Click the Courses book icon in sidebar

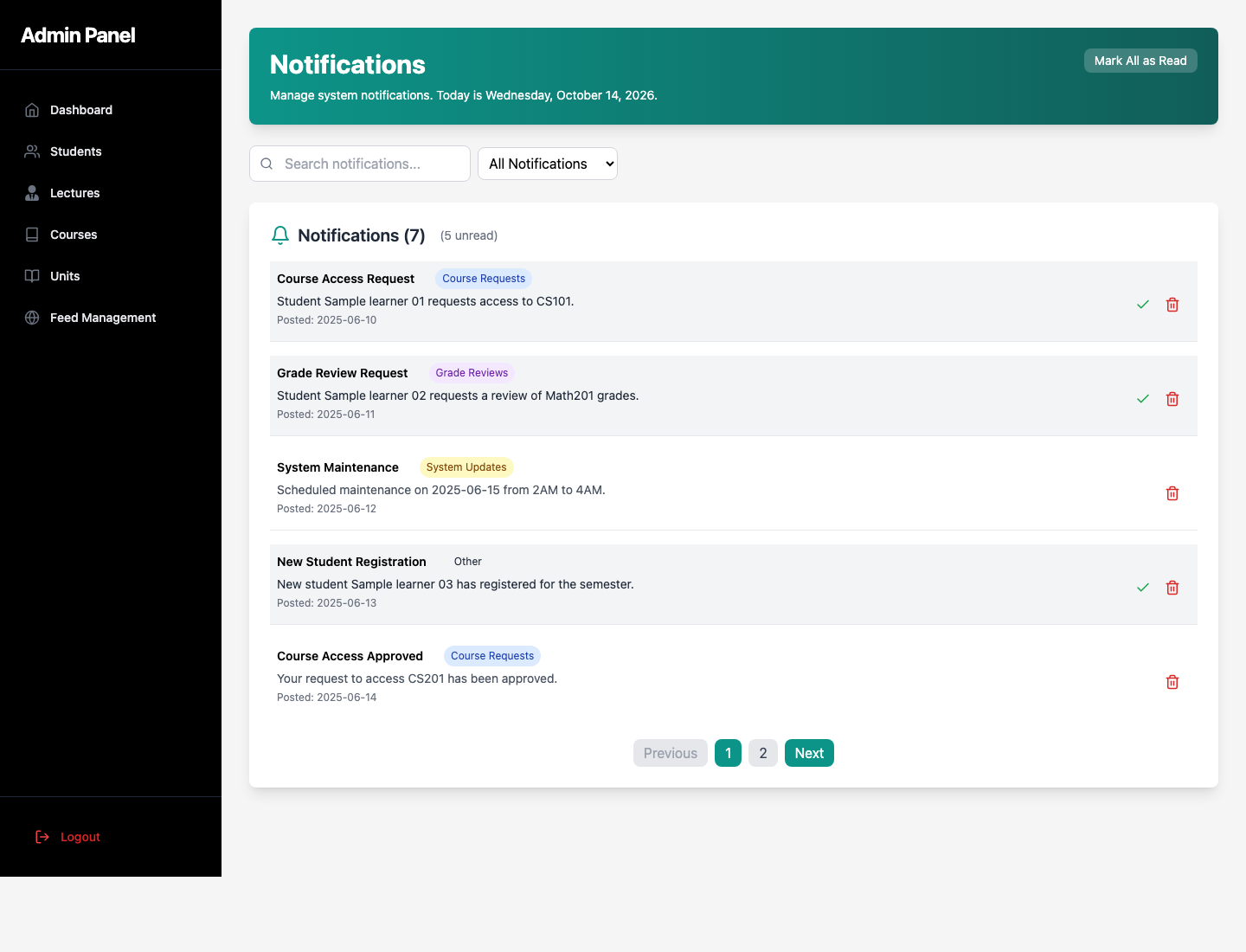pos(32,235)
